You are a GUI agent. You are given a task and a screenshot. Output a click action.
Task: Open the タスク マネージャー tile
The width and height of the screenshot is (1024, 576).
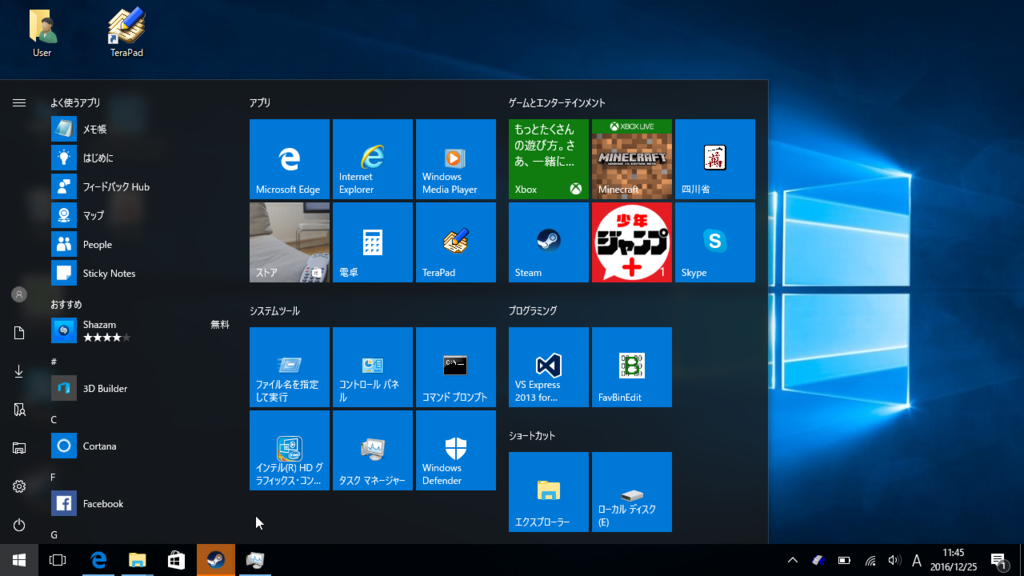point(372,450)
